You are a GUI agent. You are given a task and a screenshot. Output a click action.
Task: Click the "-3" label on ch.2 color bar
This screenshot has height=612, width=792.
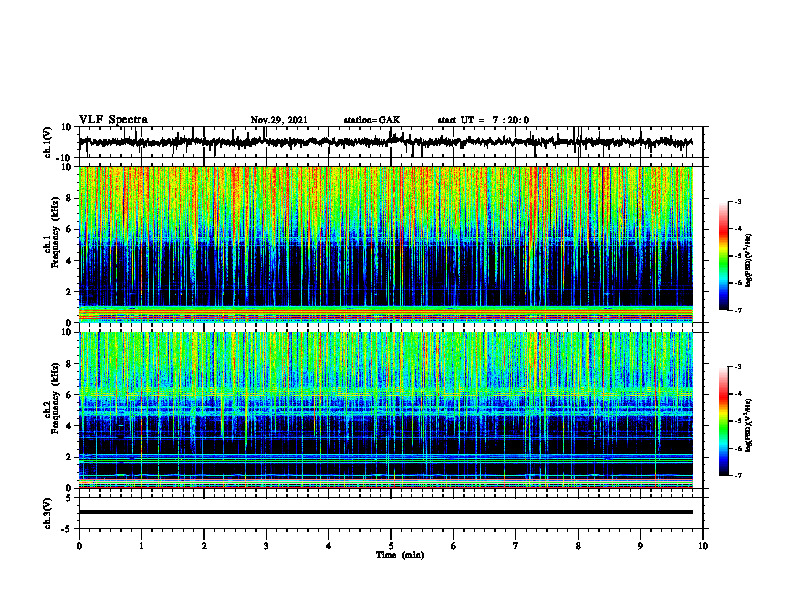click(x=737, y=367)
